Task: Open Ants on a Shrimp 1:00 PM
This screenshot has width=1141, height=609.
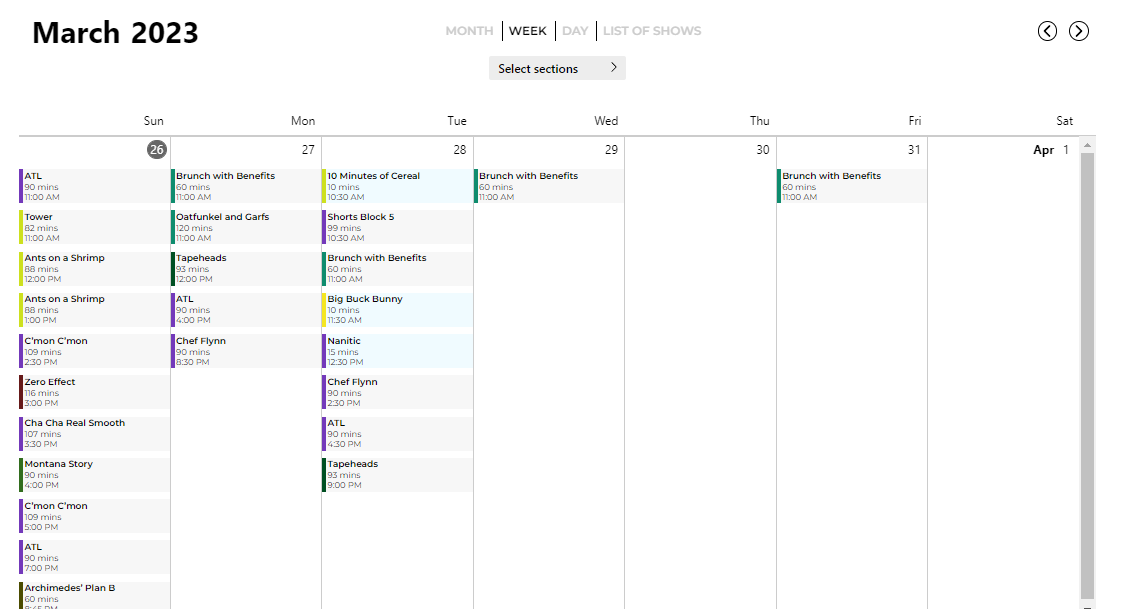Action: (x=95, y=309)
